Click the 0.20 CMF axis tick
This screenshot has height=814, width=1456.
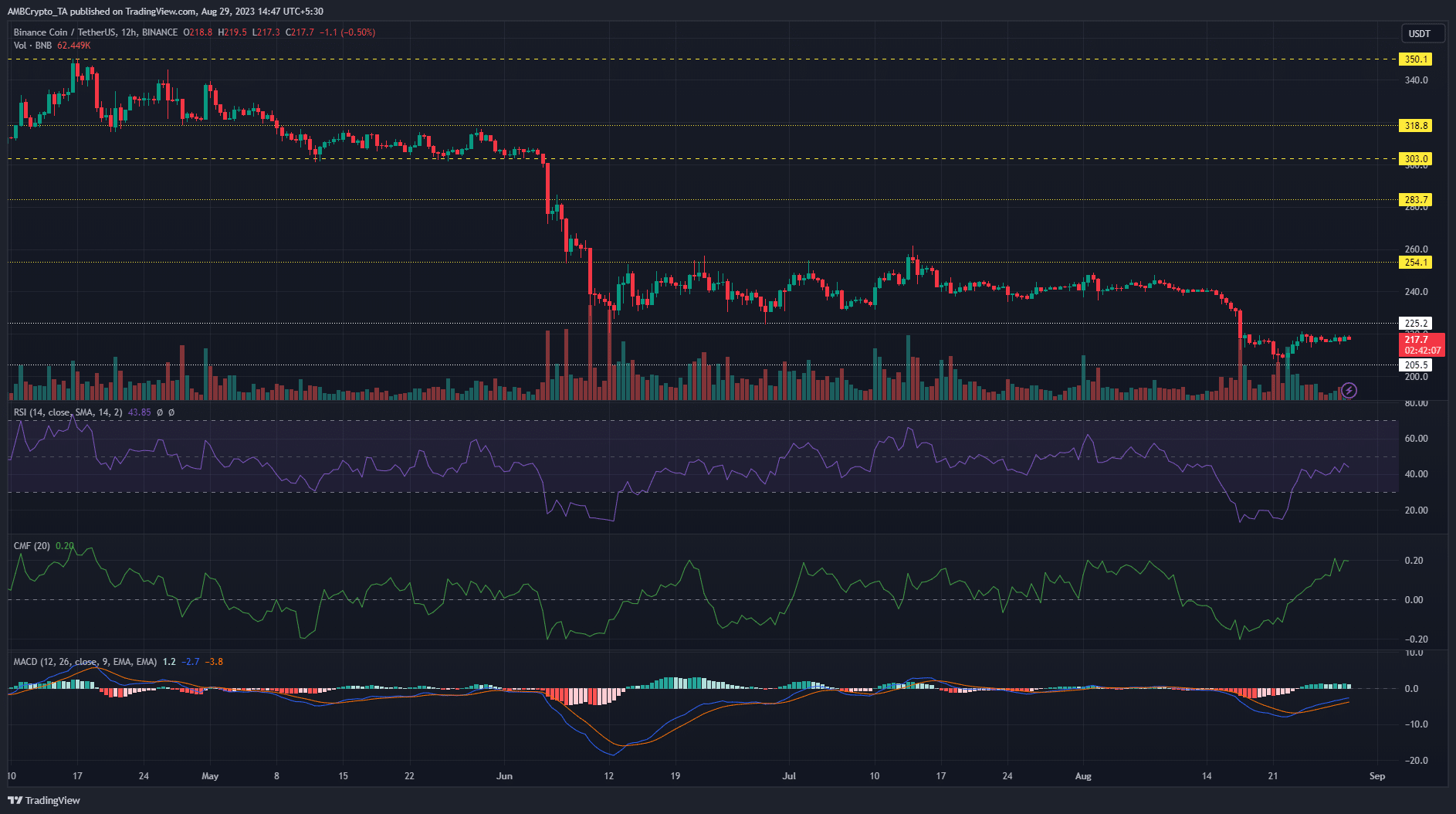coord(1414,561)
